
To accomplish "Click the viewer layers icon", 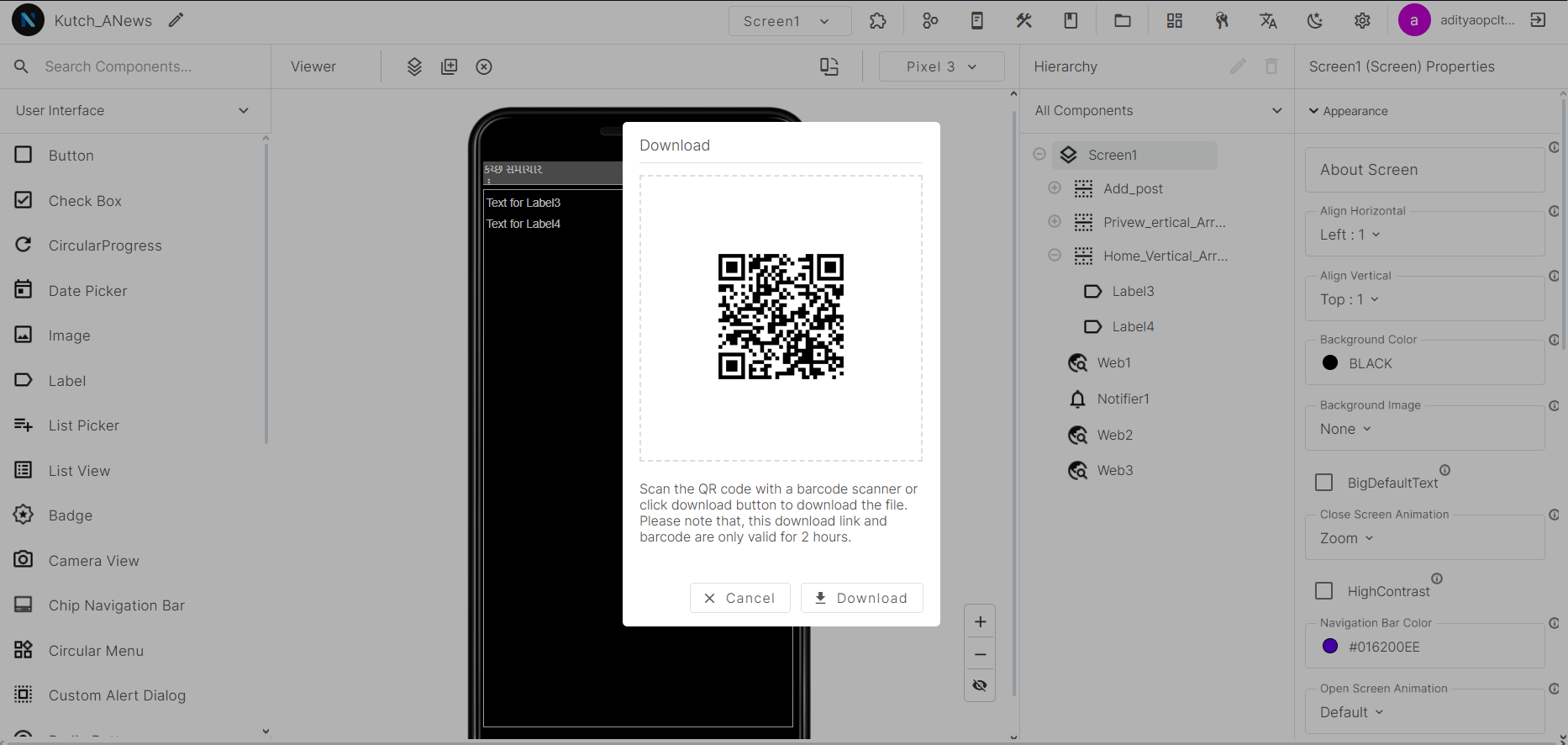I will (x=414, y=66).
